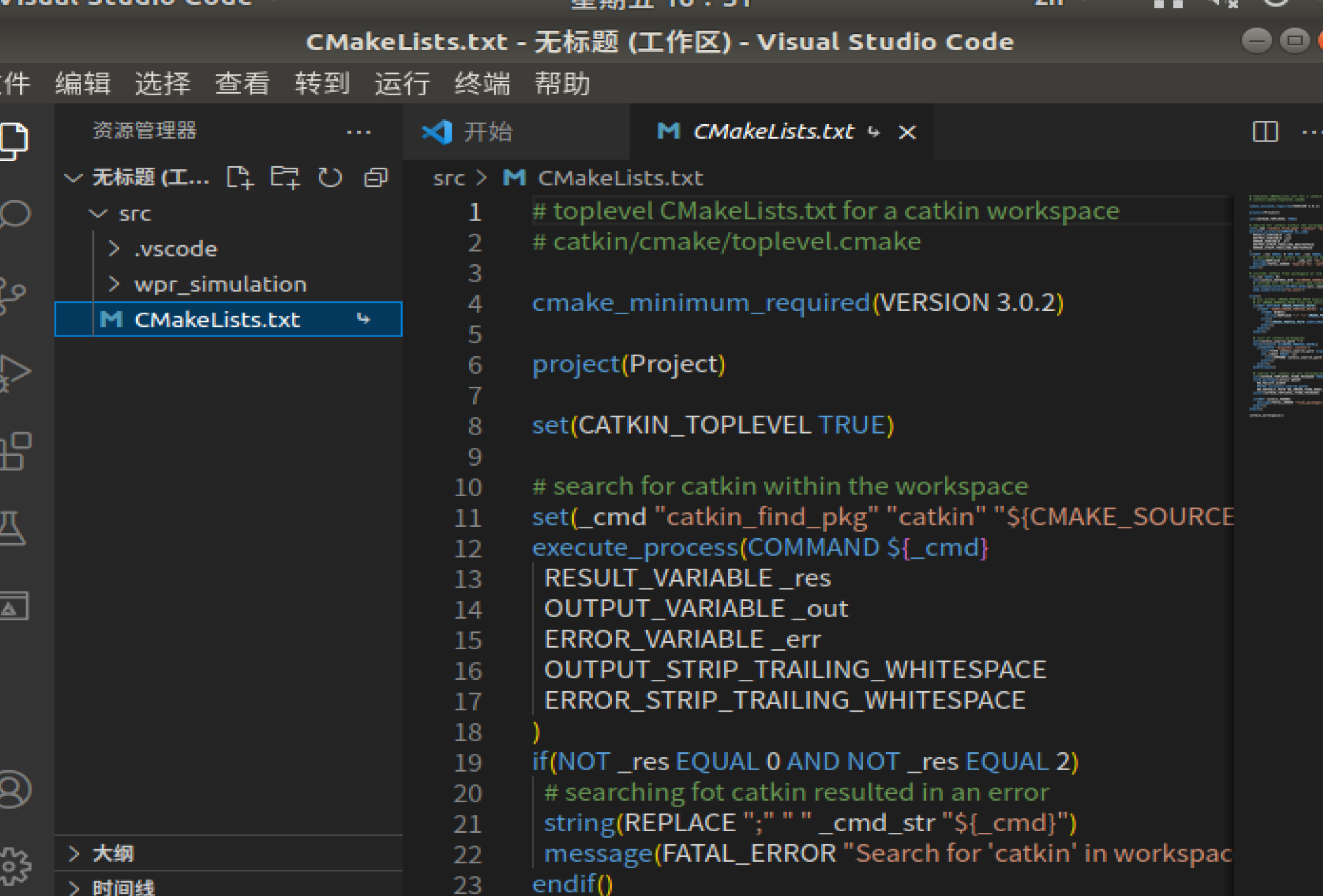
Task: Click OUTPUT_STRIP_TRAILING_WHITESPACE line
Action: tap(796, 669)
